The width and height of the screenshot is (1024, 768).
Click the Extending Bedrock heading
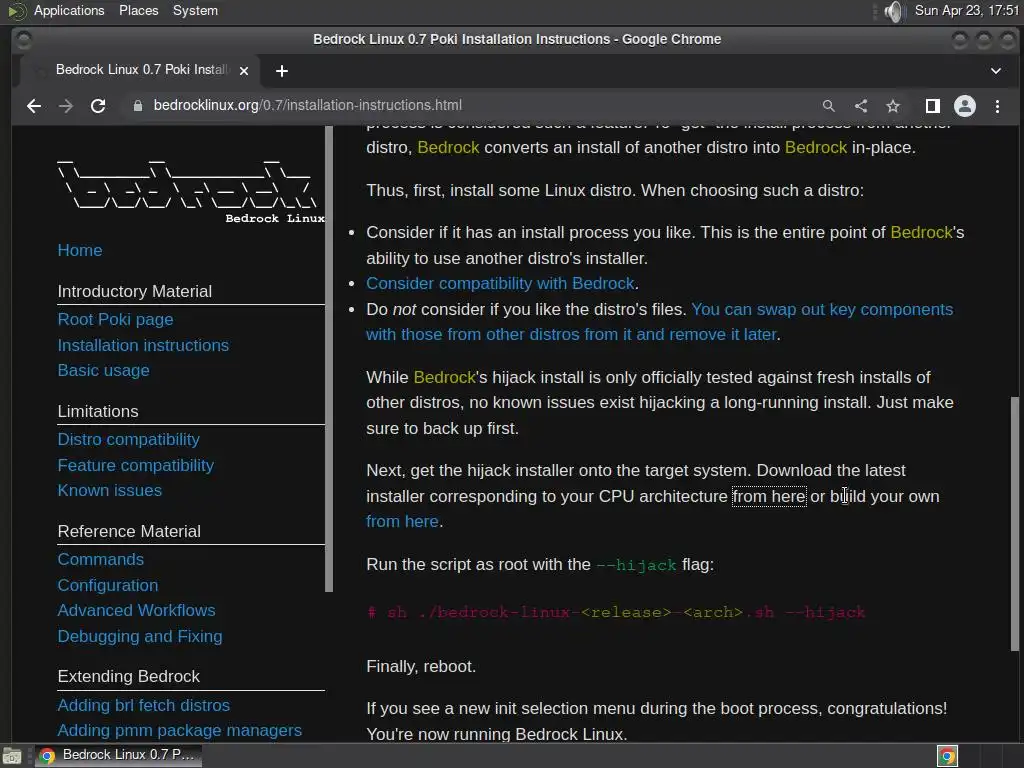(129, 677)
